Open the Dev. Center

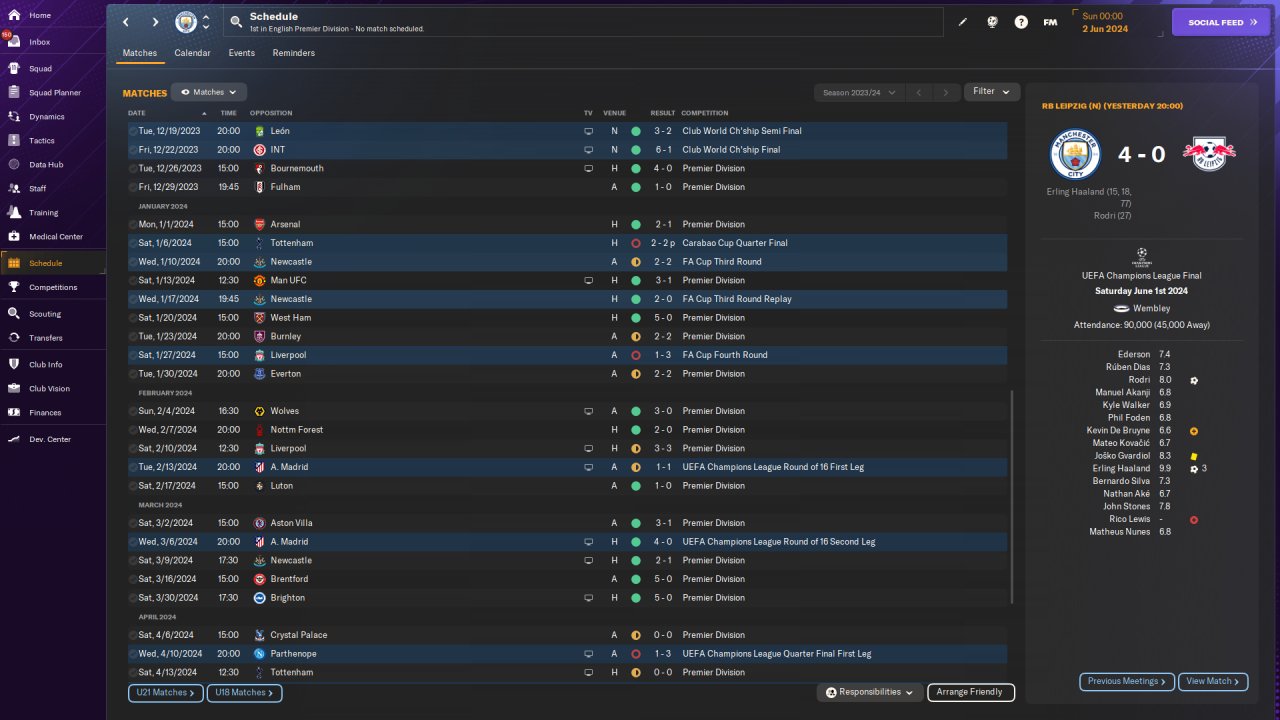50,440
